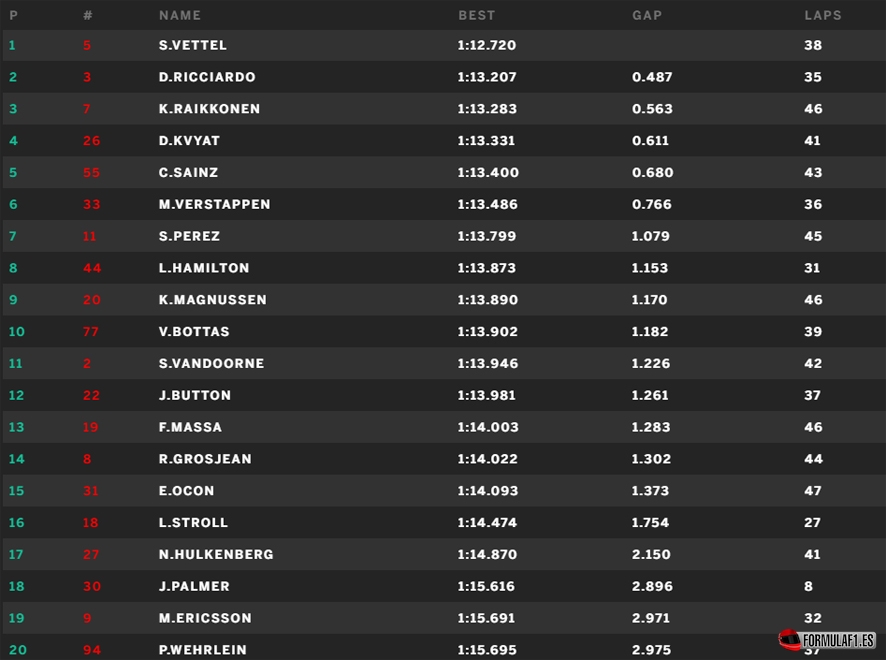Select K.MAGNUSSEN in the timing list
This screenshot has height=660, width=886.
[x=212, y=299]
